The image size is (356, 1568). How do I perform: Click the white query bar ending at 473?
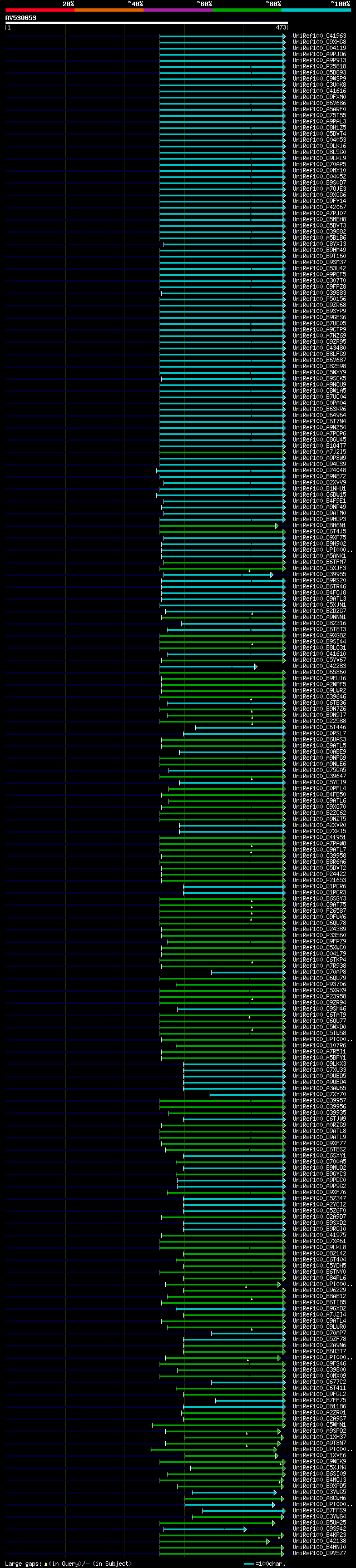pyautogui.click(x=147, y=22)
